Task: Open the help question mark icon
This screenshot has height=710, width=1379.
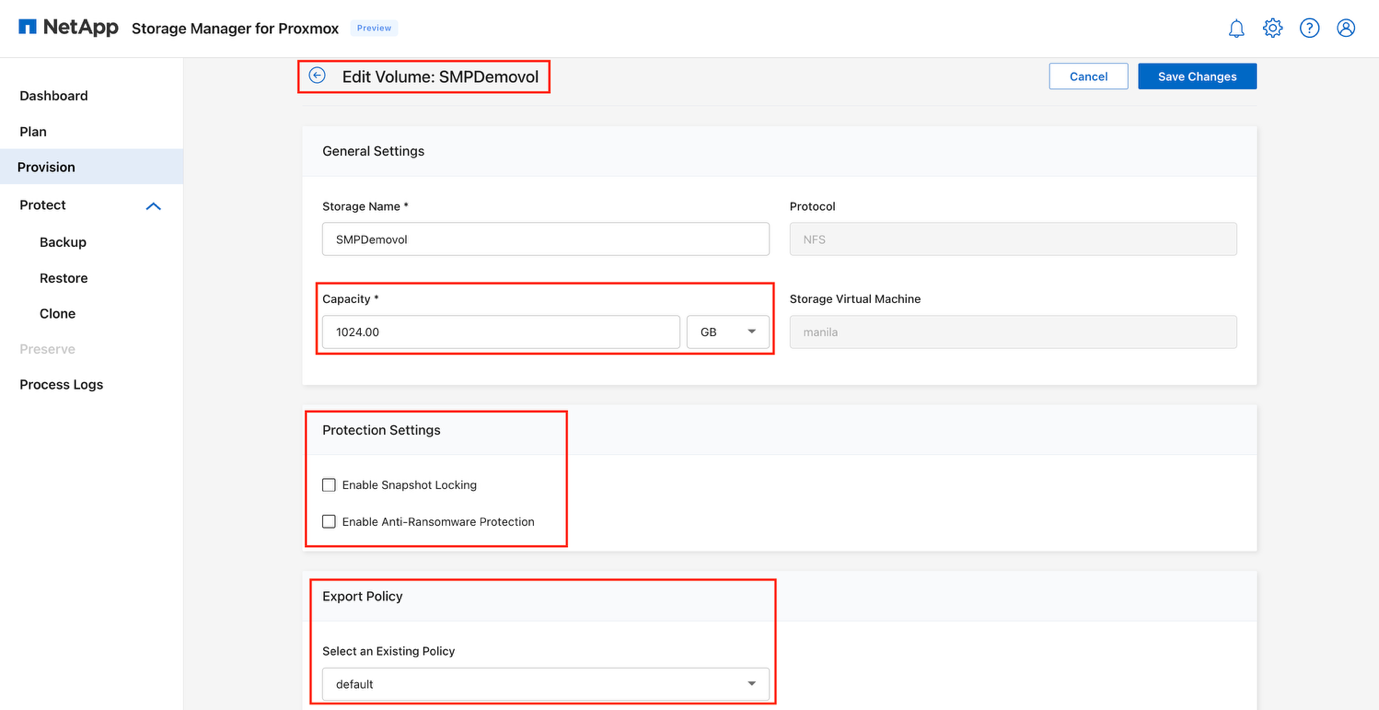Action: 1309,28
